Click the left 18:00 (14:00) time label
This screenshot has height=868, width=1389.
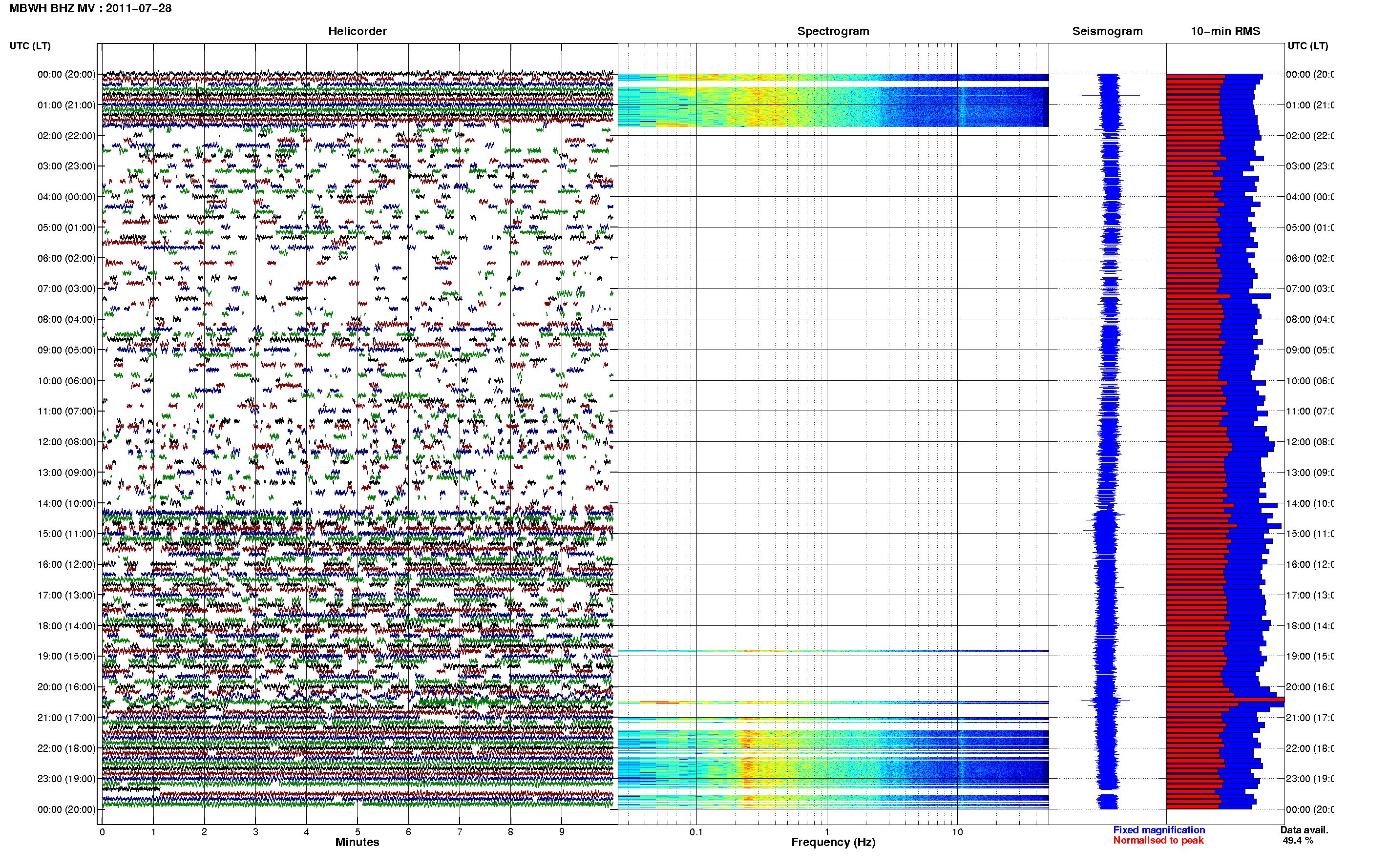point(66,626)
